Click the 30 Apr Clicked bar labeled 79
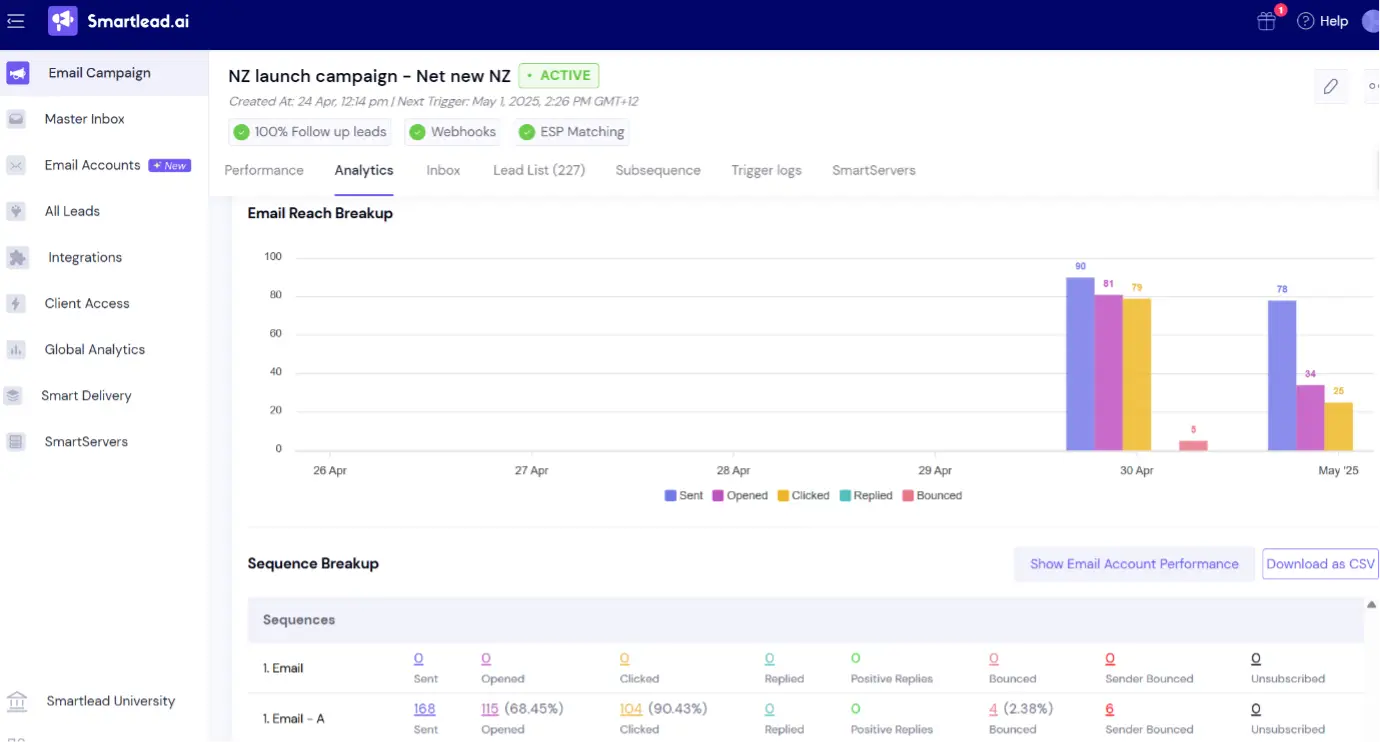The width and height of the screenshot is (1384, 745). click(1137, 375)
